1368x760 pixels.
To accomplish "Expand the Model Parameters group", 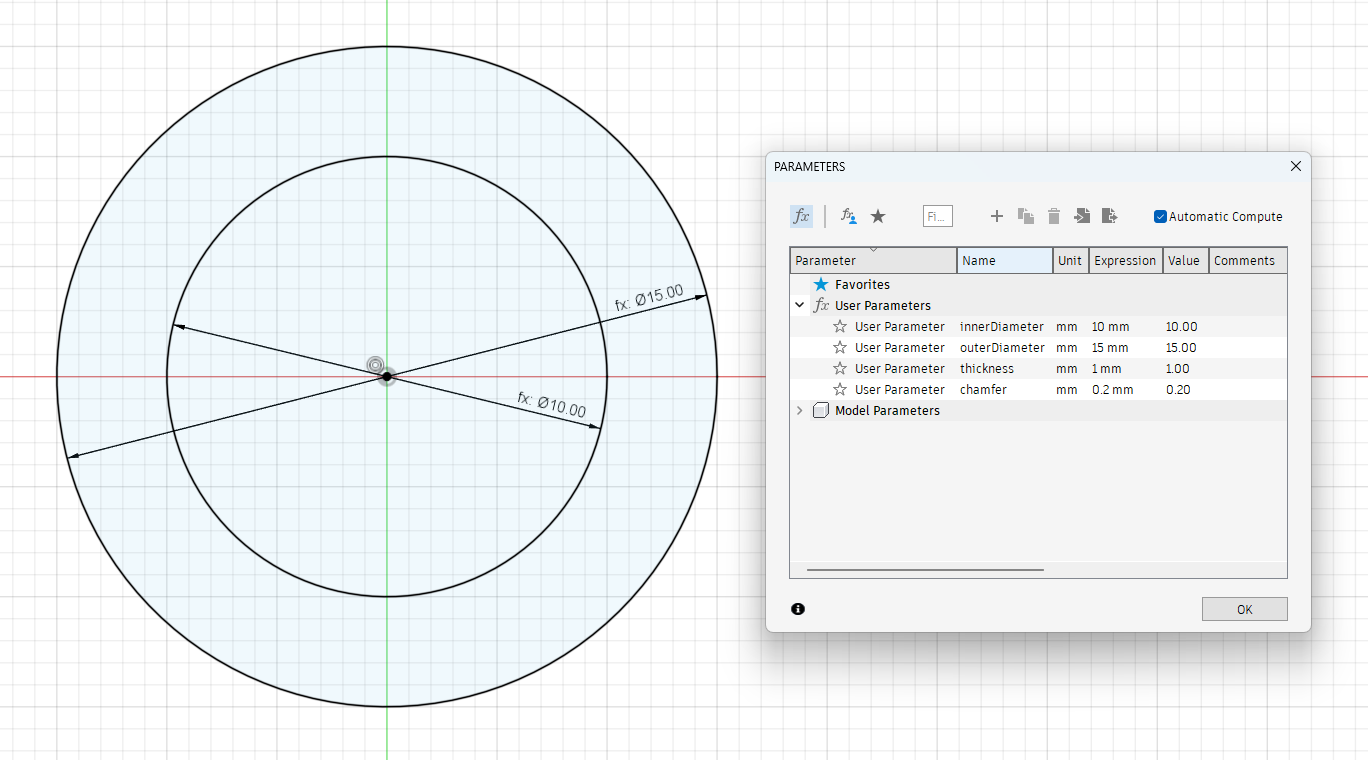I will [x=800, y=411].
